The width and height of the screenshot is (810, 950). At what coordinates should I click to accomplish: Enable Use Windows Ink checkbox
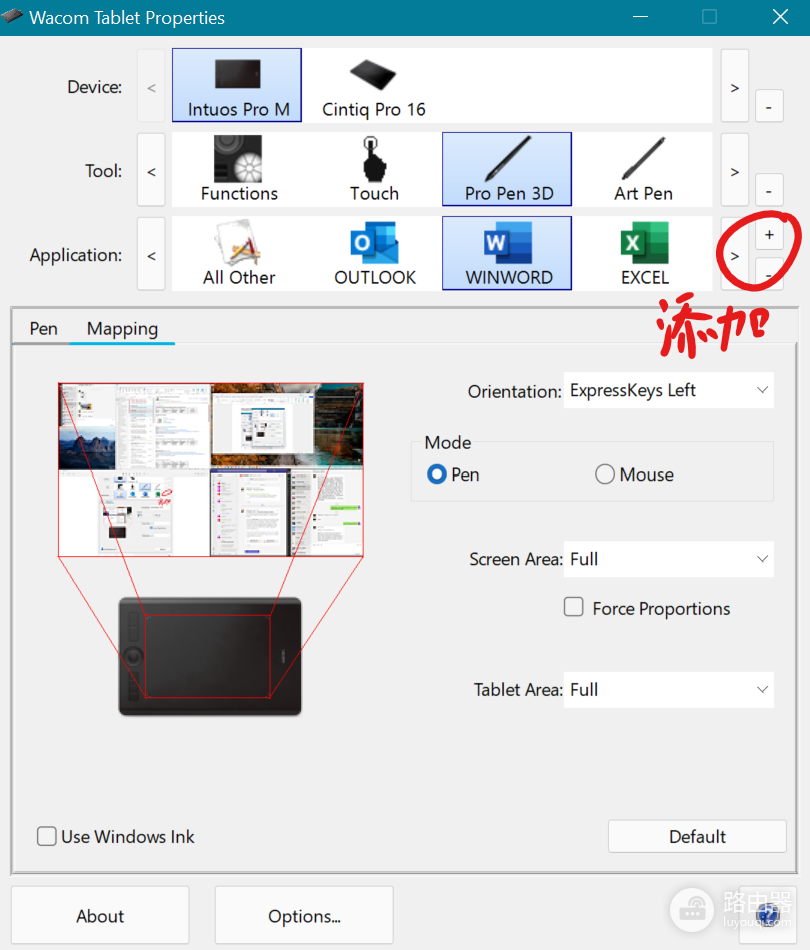tap(47, 836)
